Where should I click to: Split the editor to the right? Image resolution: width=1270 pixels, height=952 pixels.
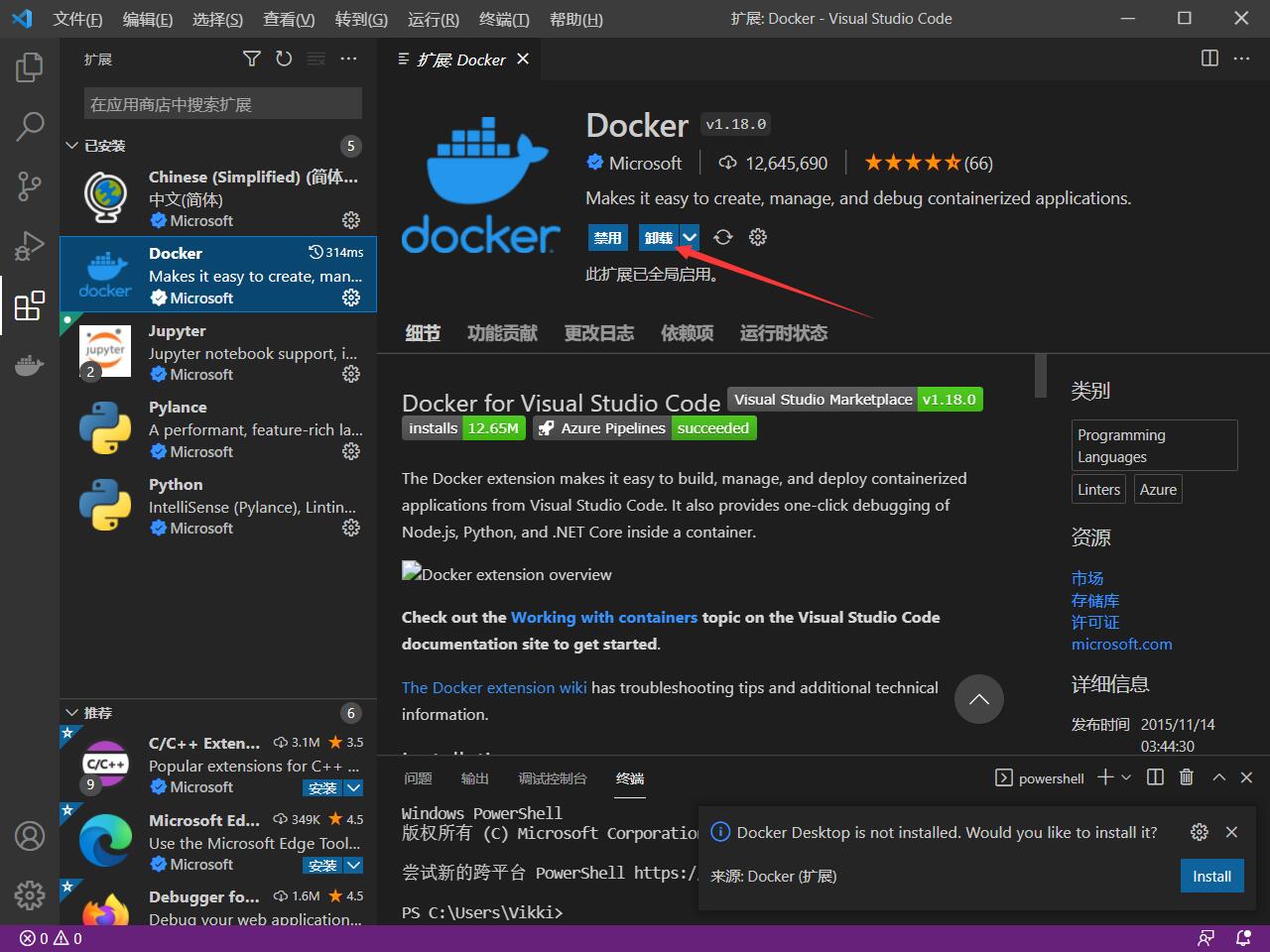(x=1209, y=59)
